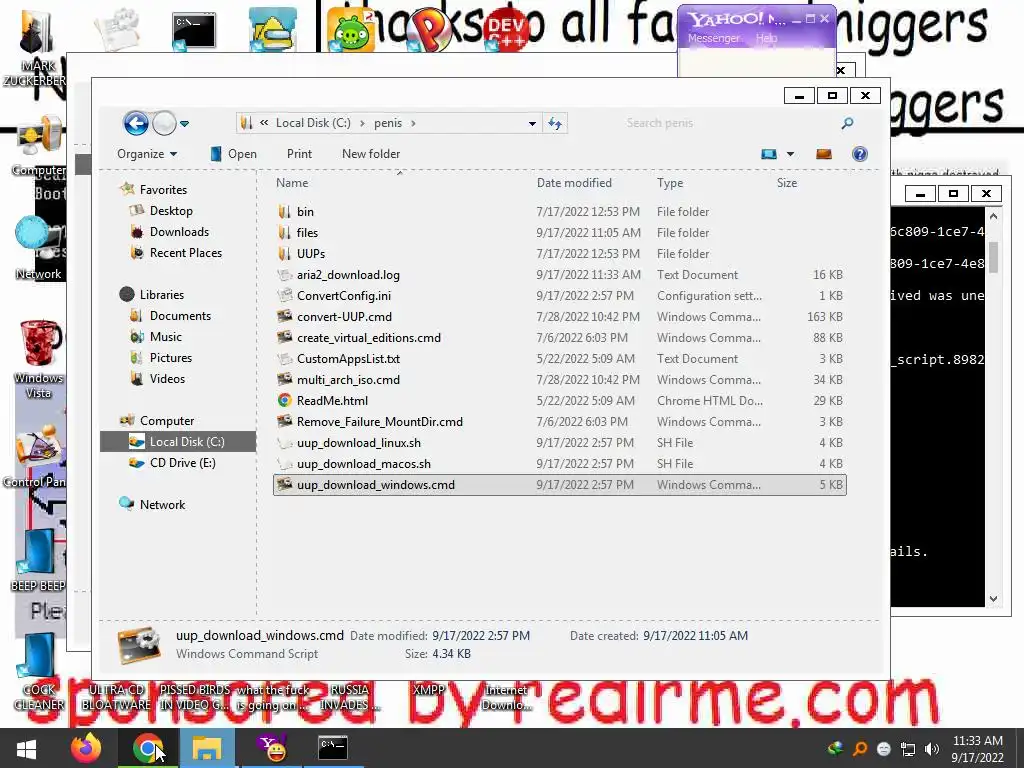Click Messenger menu in Yahoo Messenger window

click(713, 38)
